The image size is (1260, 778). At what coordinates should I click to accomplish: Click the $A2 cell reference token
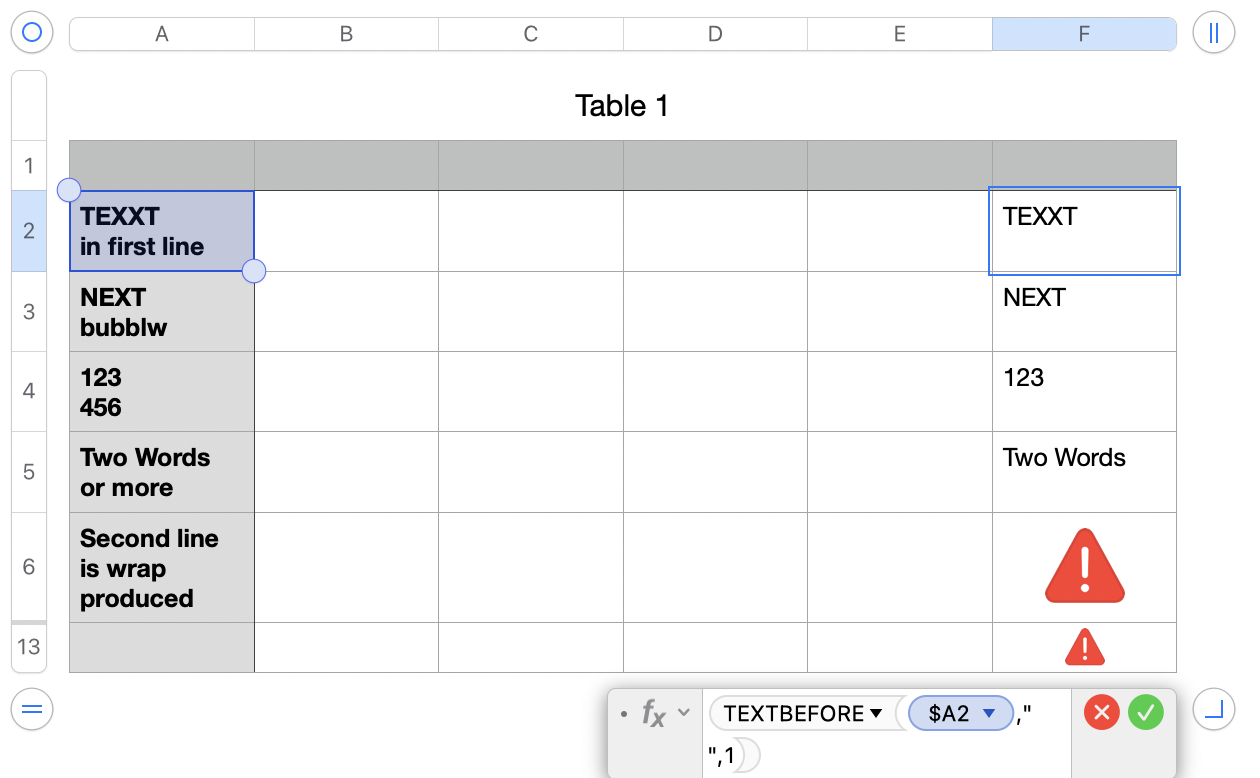(x=949, y=714)
